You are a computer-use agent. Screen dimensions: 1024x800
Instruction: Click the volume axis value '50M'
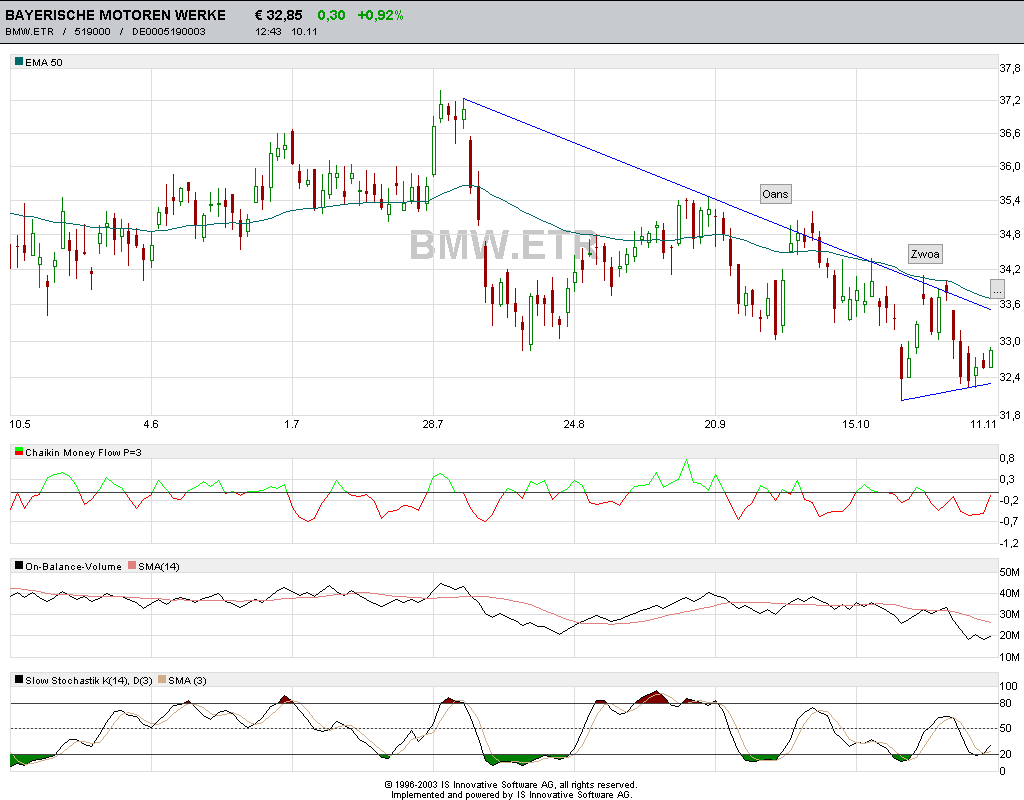pos(1010,573)
